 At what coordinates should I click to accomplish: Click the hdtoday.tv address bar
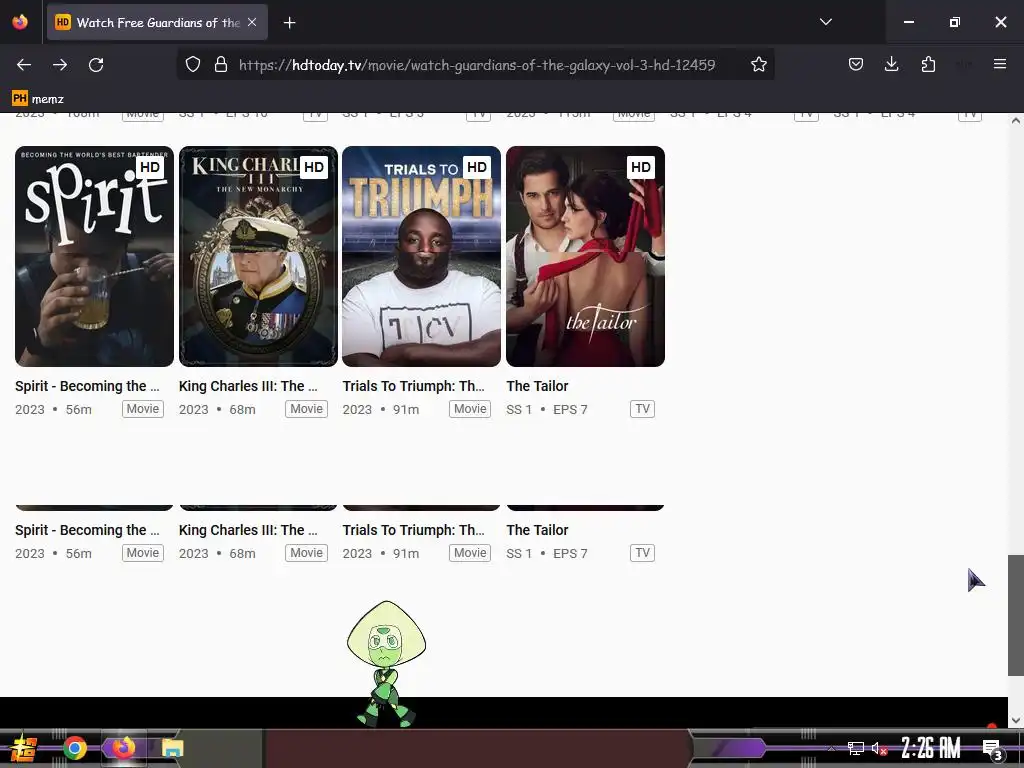[x=477, y=65]
